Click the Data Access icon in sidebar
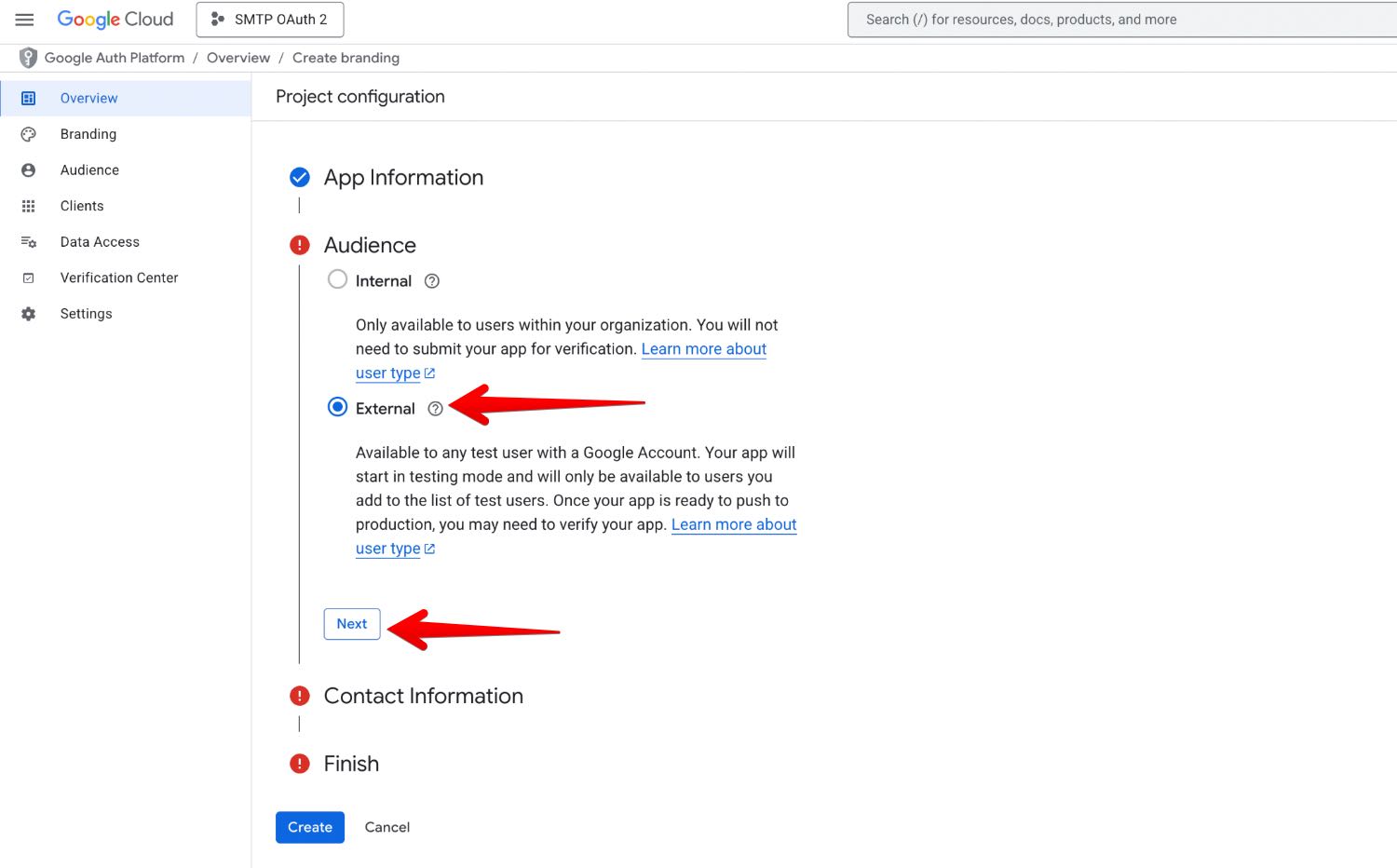 pos(29,242)
